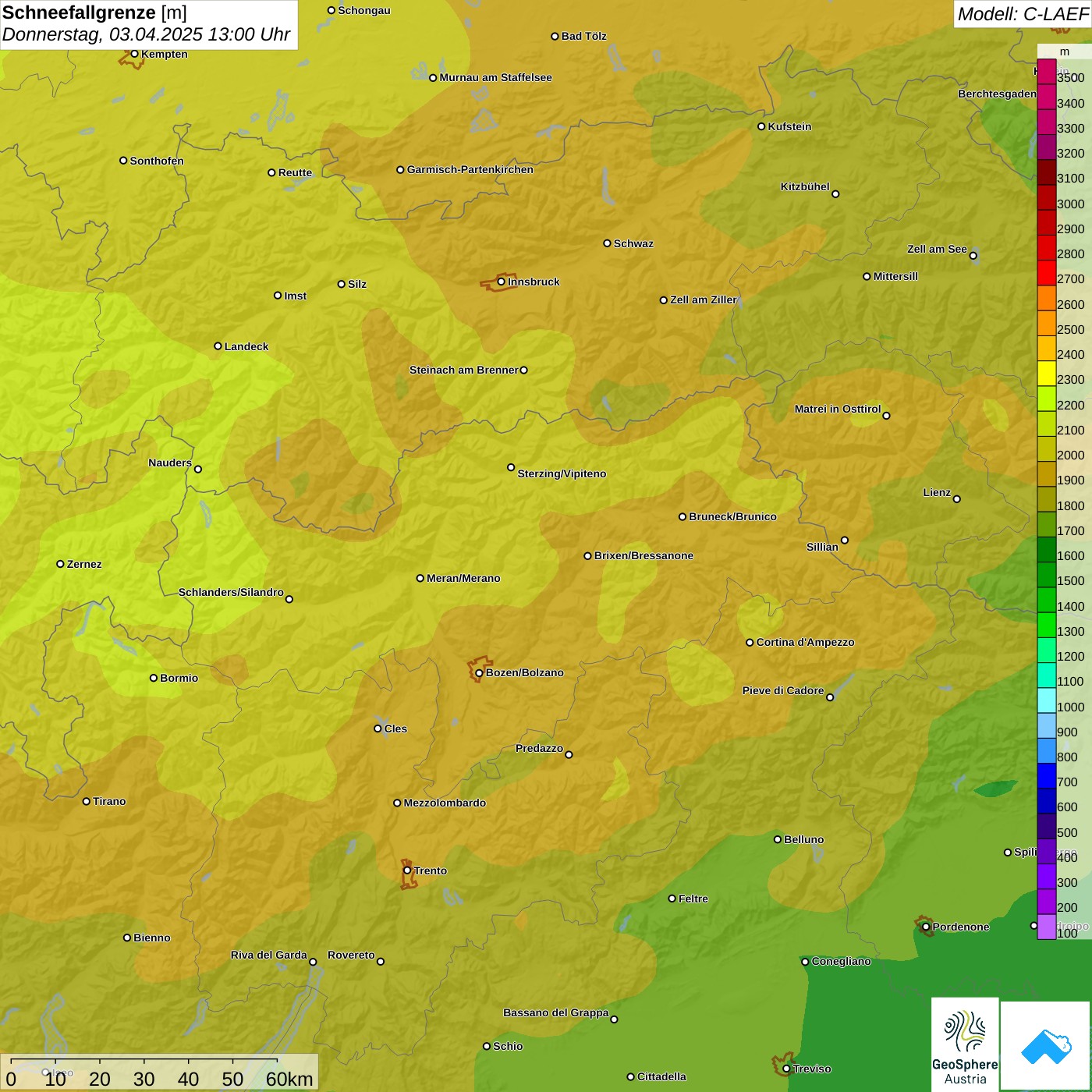This screenshot has height=1092, width=1092.
Task: Click the 'Zell am Ziller' label
Action: click(704, 300)
